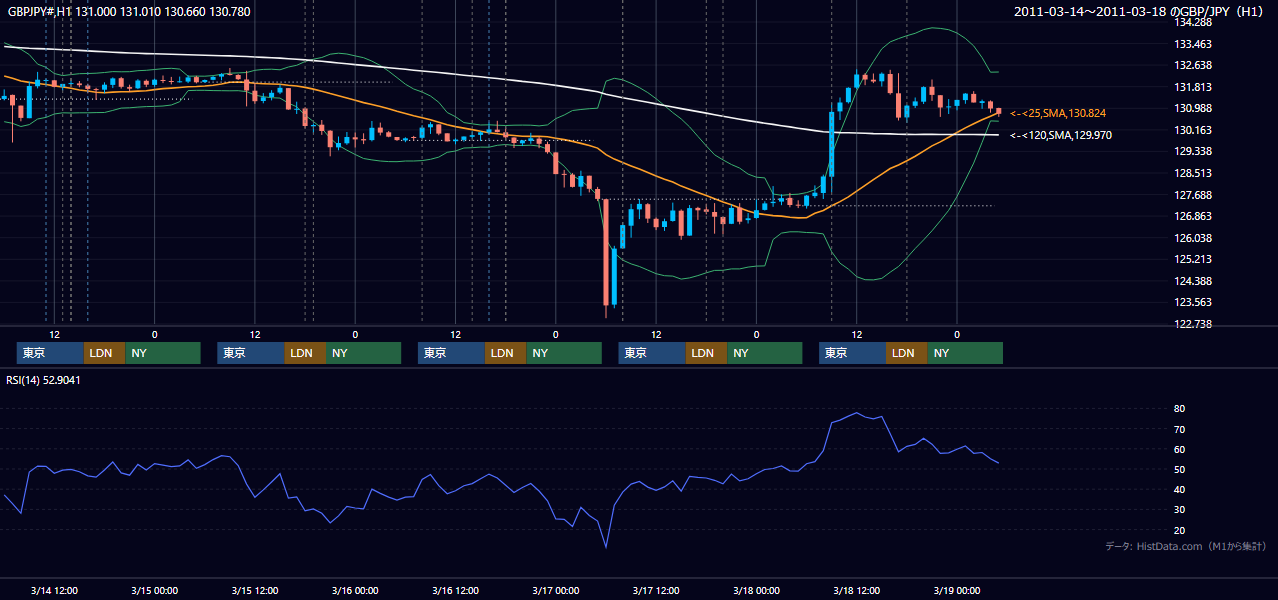Click the 124.388 price level label
This screenshot has height=600, width=1278.
[1191, 281]
